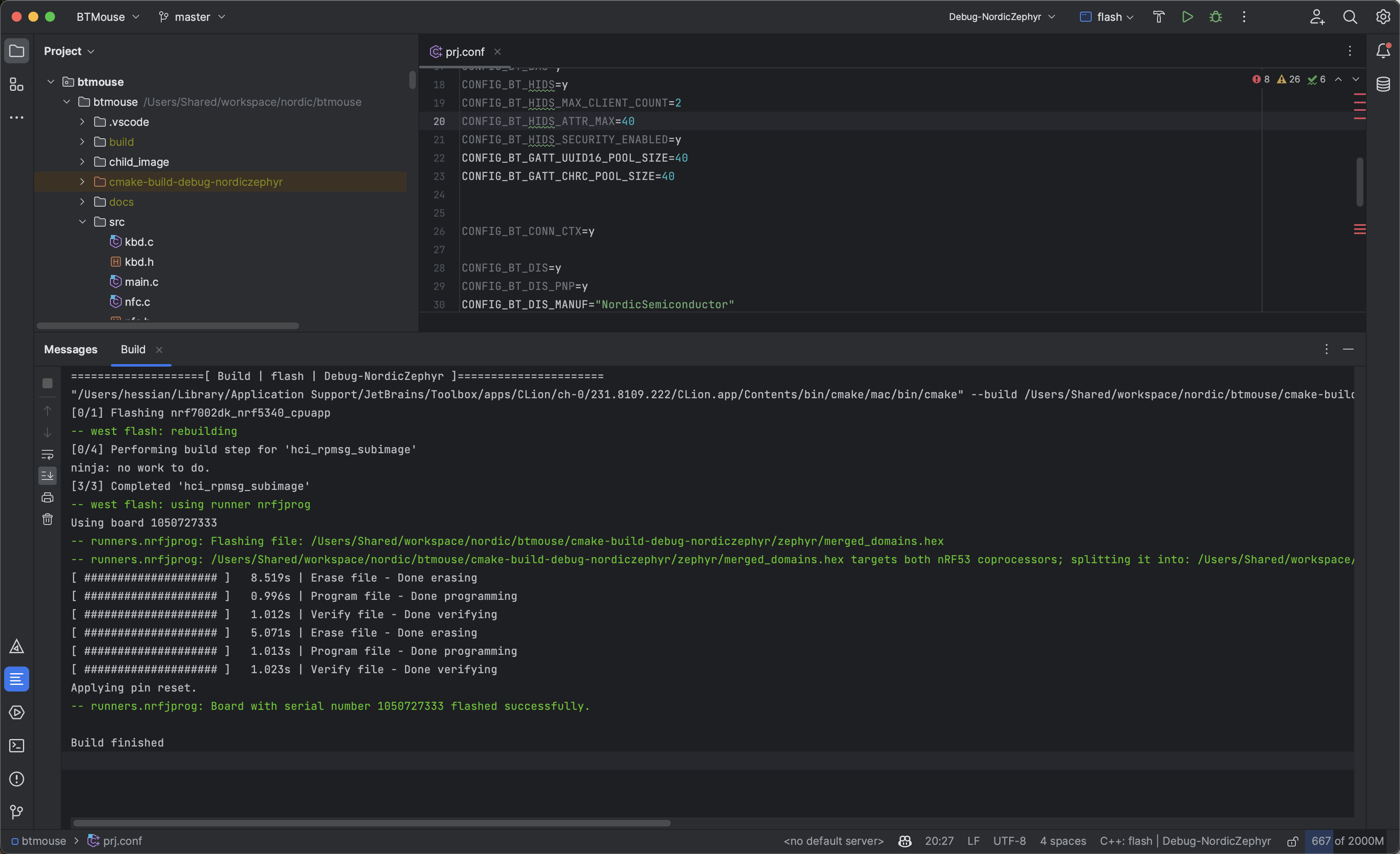Click the btmouse breadcrumb in status bar
Viewport: 1400px width, 854px height.
[38, 841]
